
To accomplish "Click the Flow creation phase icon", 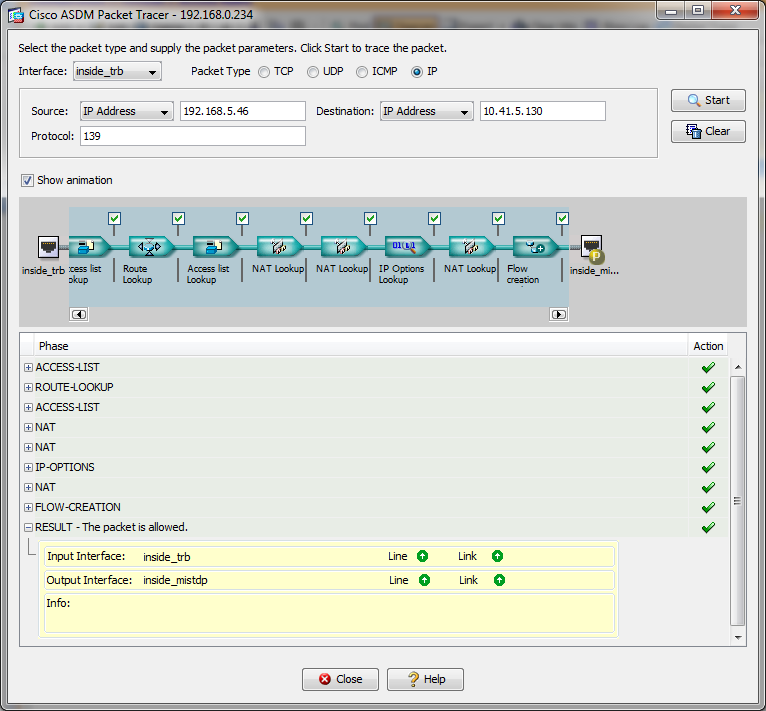I will point(535,247).
